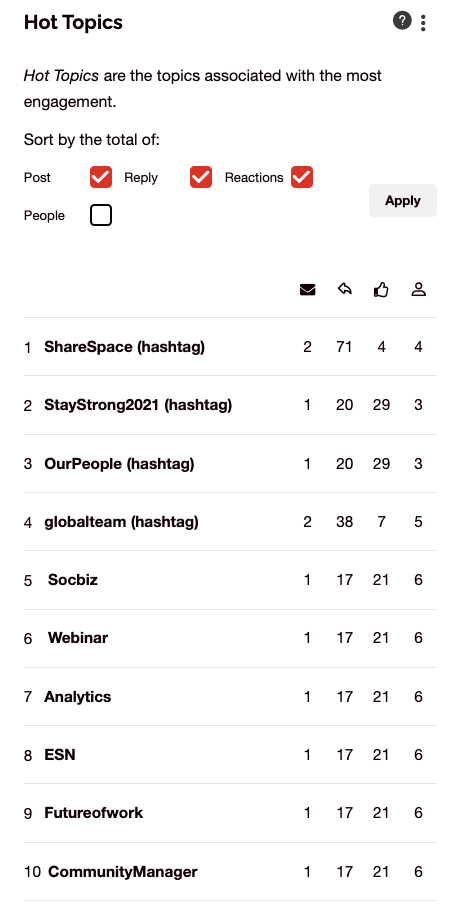Viewport: 464px width, 908px height.
Task: Open the Webinar topic
Action: 78,638
